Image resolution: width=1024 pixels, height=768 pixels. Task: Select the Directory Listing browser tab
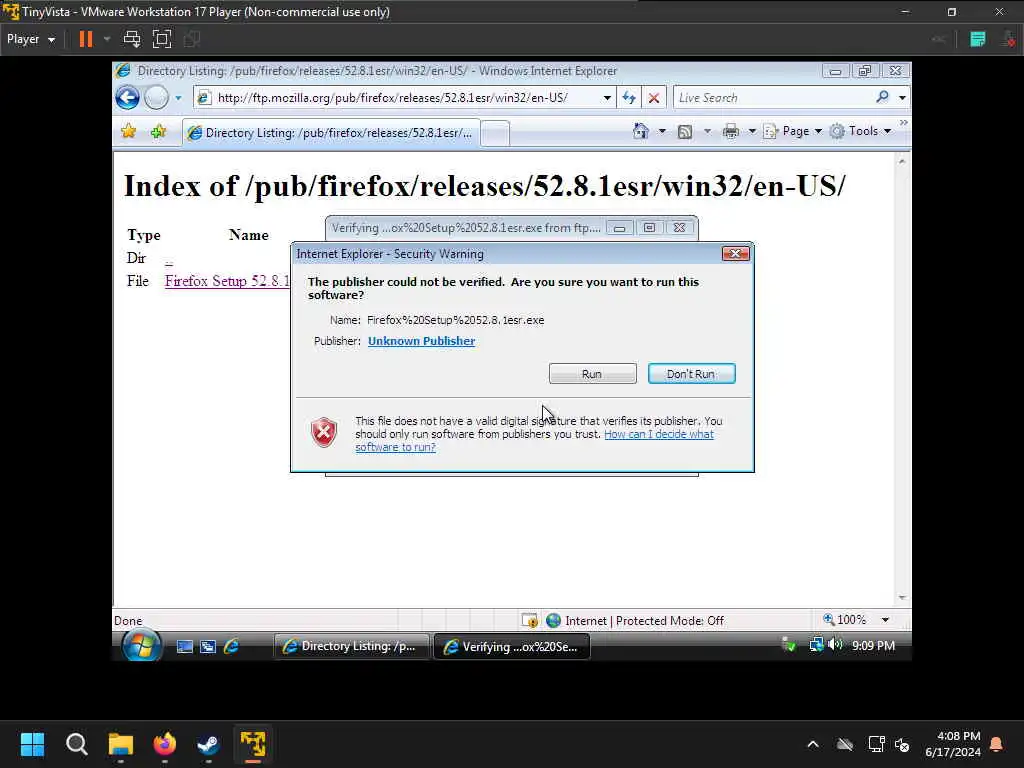pyautogui.click(x=331, y=133)
